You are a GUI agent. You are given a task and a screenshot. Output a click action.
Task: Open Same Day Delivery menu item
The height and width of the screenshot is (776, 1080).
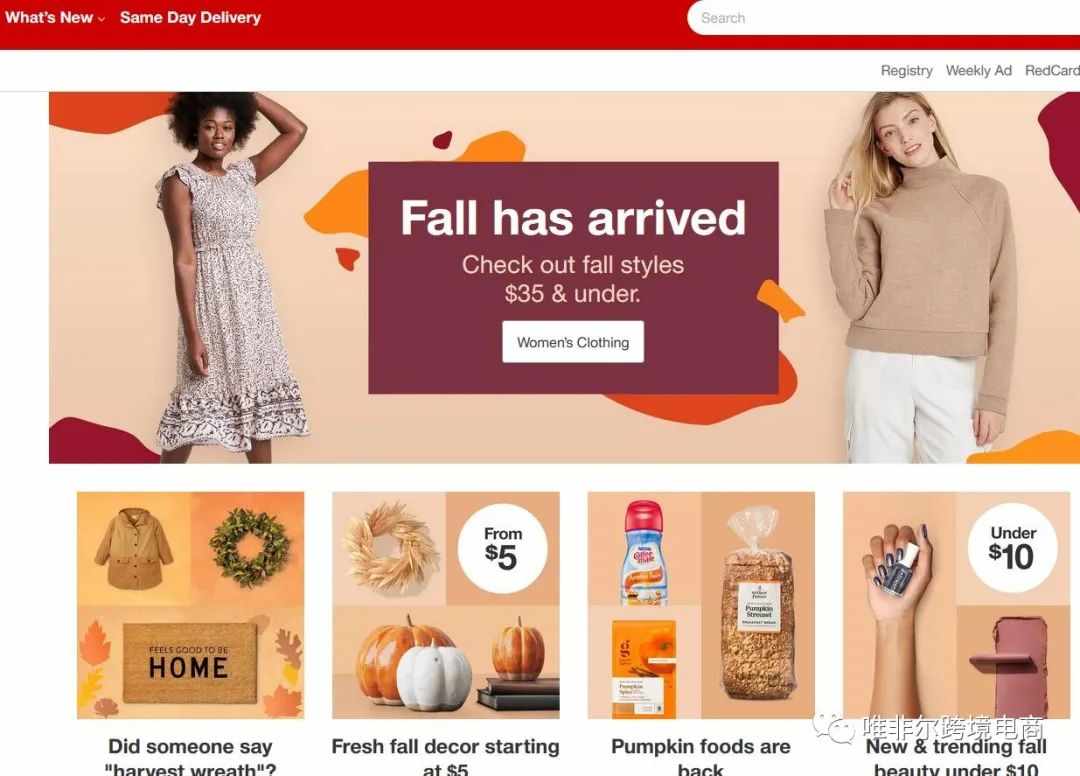point(190,18)
